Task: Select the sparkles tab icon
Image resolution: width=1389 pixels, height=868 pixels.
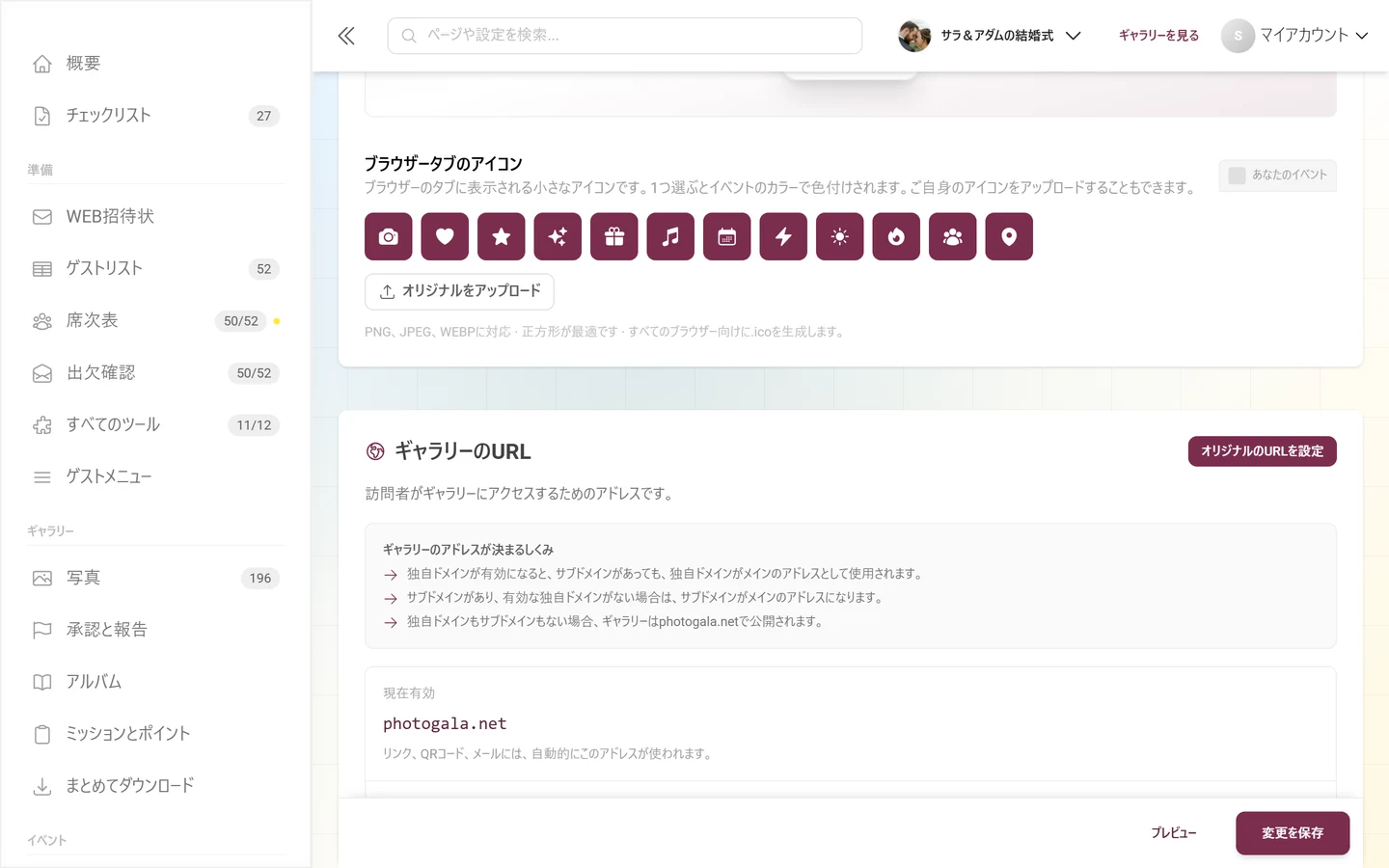Action: (558, 236)
